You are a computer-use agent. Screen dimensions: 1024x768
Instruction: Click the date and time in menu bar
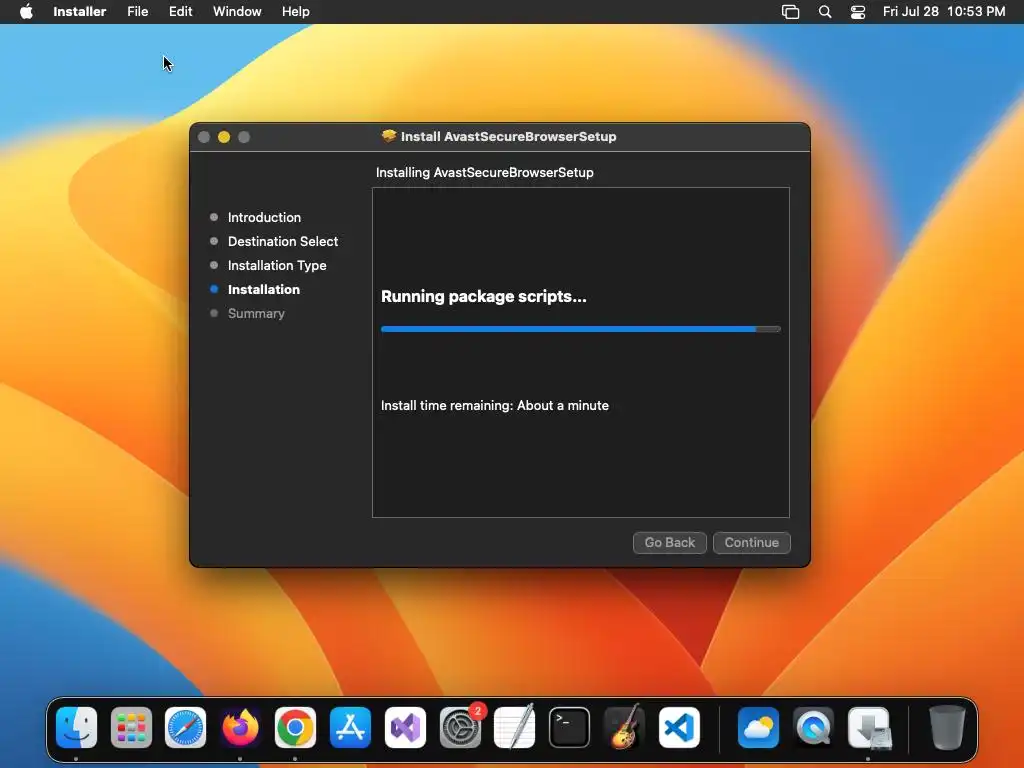[944, 12]
